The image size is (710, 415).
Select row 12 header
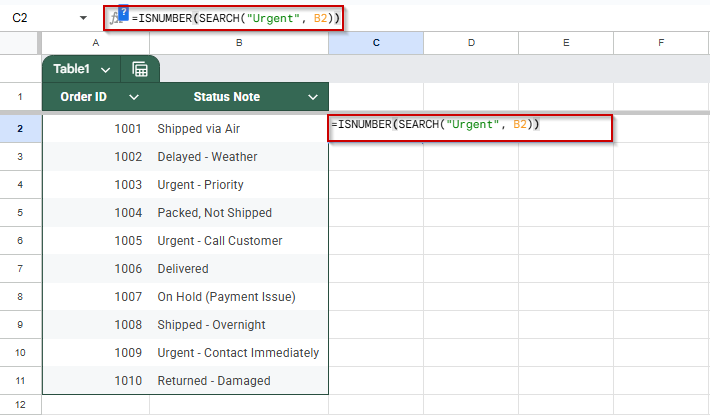pos(20,405)
